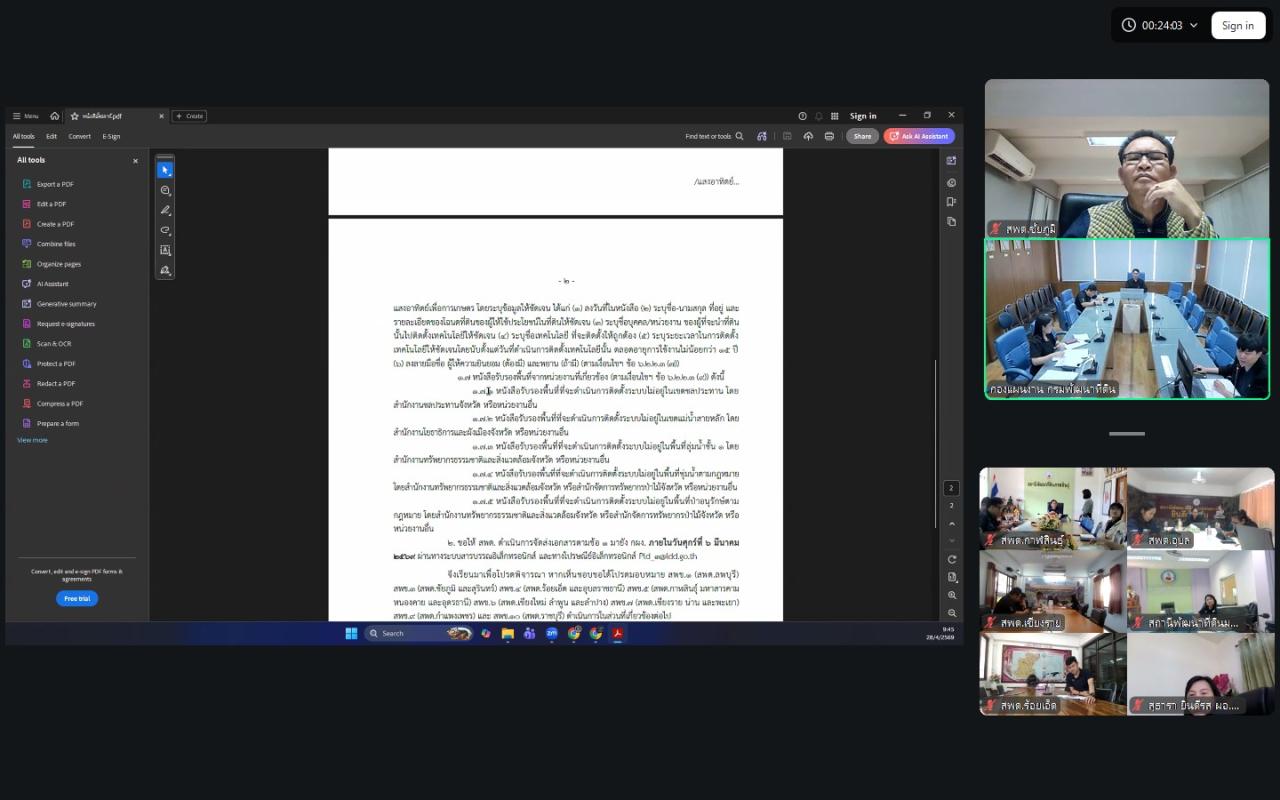Screen dimensions: 1280x800
Task: Open the bookmarks icon in right rail
Action: click(x=951, y=202)
